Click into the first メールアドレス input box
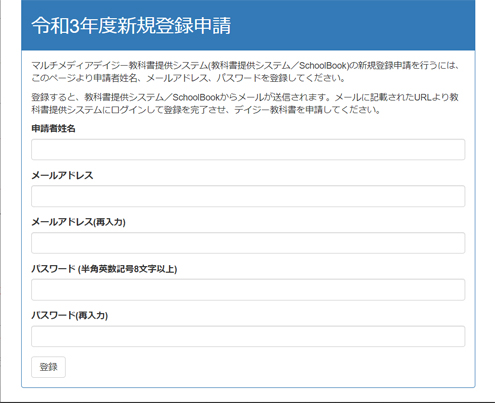The image size is (495, 403). 248,196
